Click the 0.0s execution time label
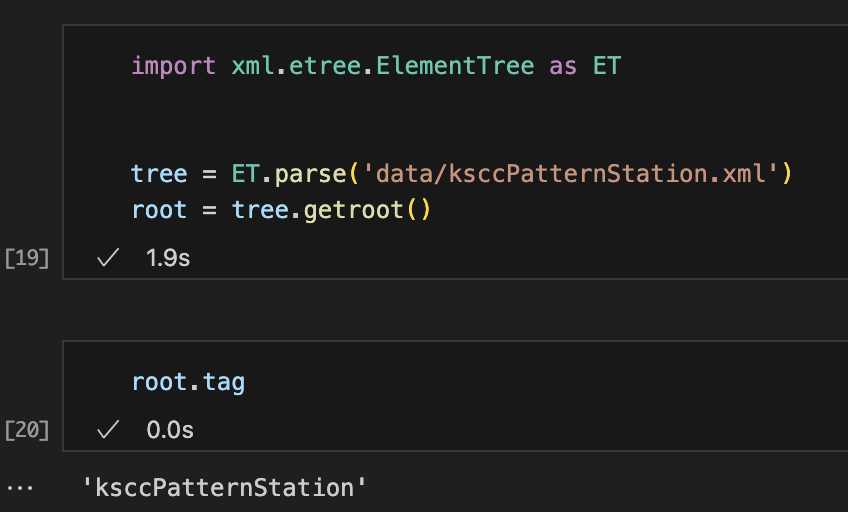 point(170,430)
